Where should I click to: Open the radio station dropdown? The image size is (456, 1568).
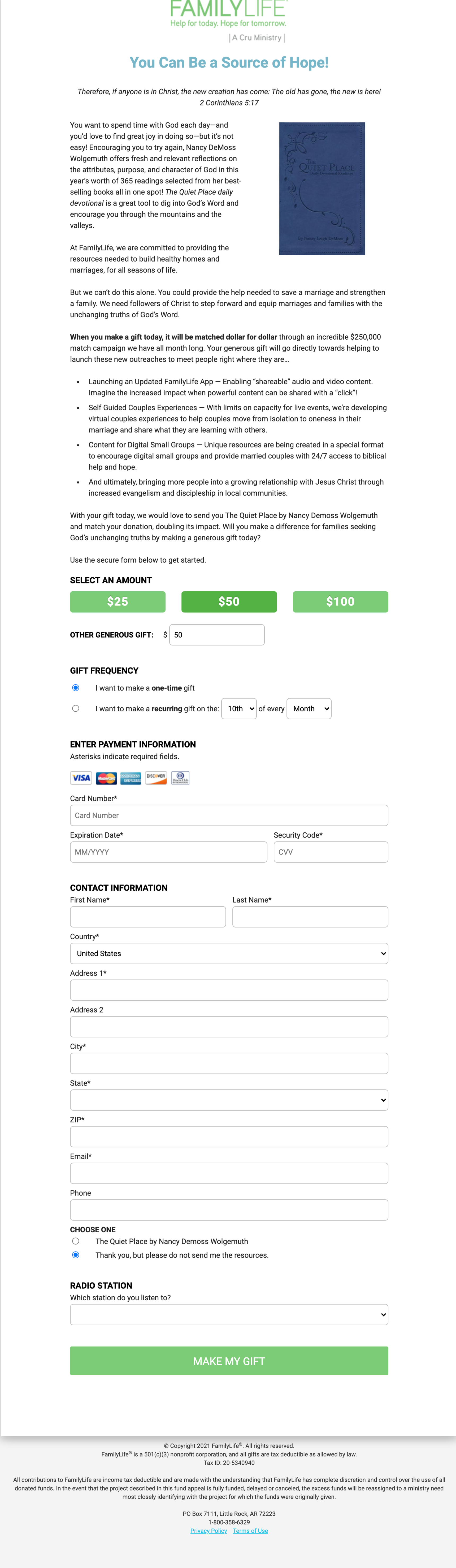(x=229, y=1314)
